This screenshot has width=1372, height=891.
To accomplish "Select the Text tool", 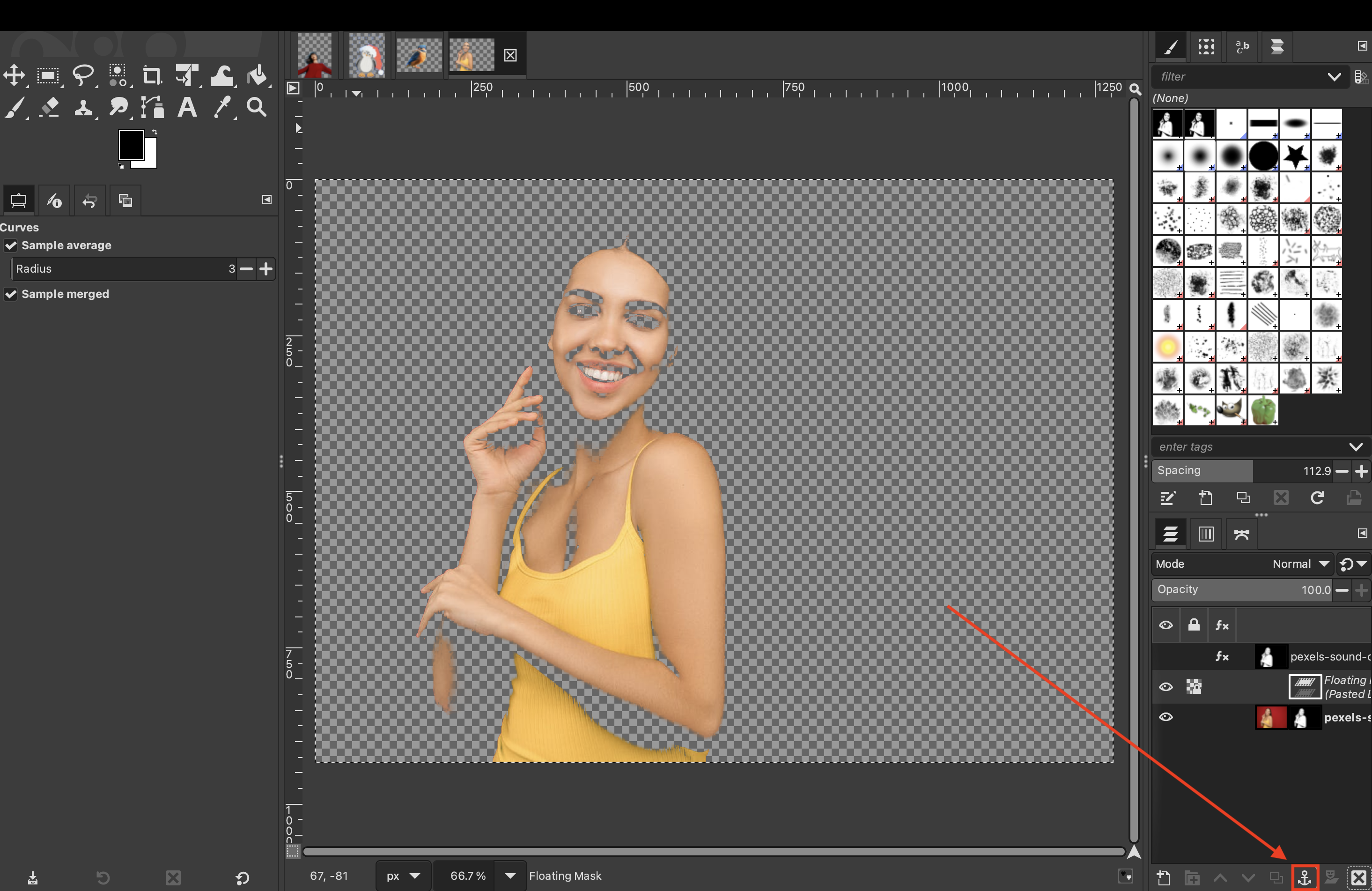I will tap(187, 107).
